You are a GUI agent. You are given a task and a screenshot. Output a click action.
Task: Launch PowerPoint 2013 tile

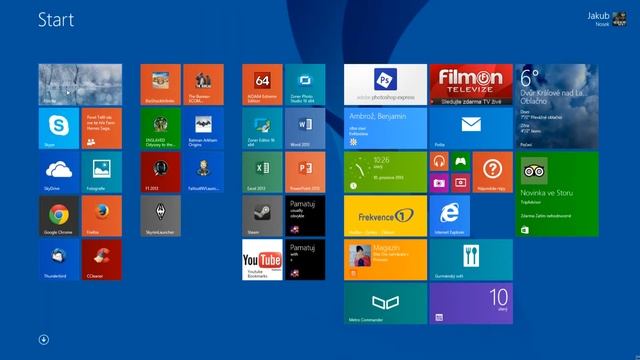pyautogui.click(x=305, y=172)
